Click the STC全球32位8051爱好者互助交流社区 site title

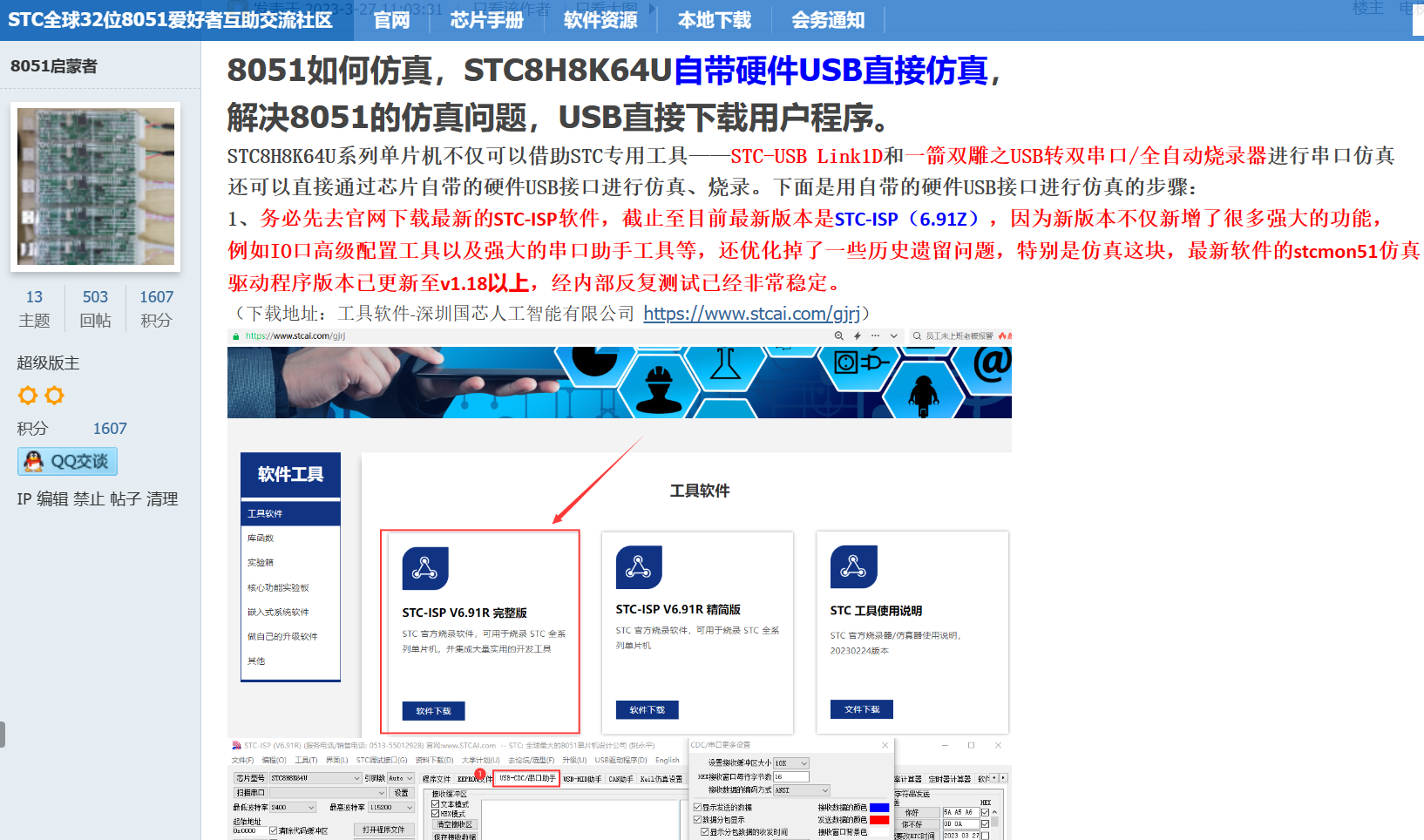170,20
